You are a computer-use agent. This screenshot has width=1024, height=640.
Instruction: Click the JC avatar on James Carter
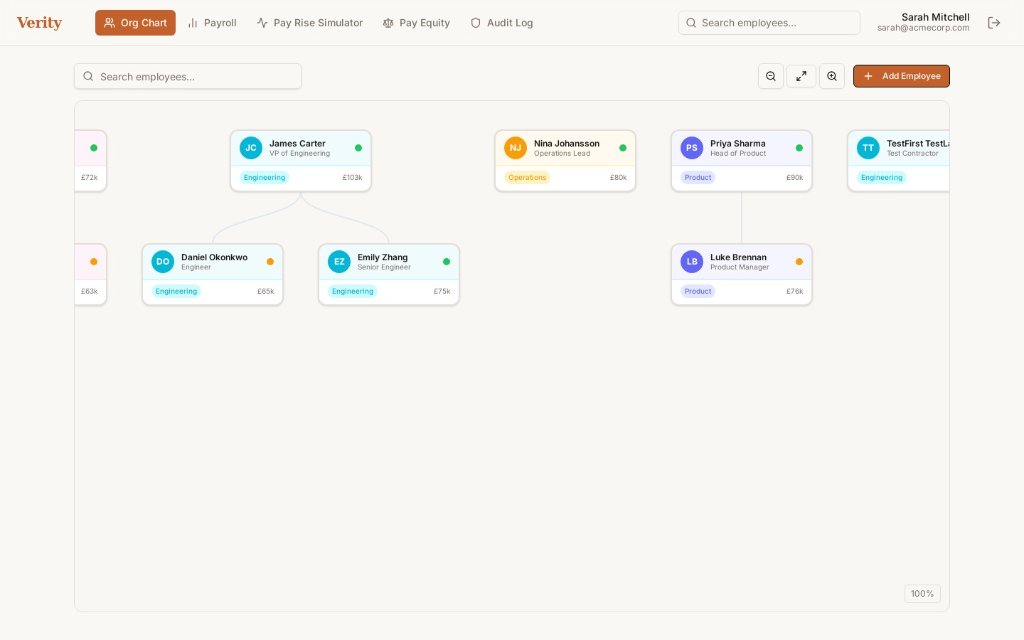(x=251, y=148)
